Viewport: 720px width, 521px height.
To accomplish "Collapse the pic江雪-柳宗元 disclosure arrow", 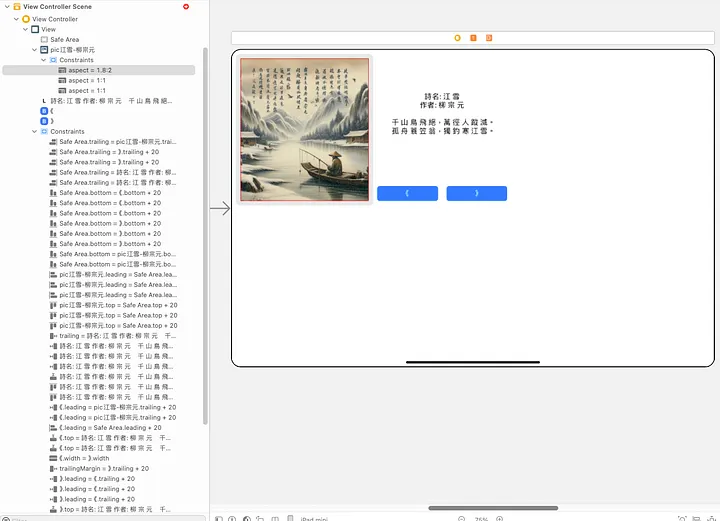I will 34,50.
